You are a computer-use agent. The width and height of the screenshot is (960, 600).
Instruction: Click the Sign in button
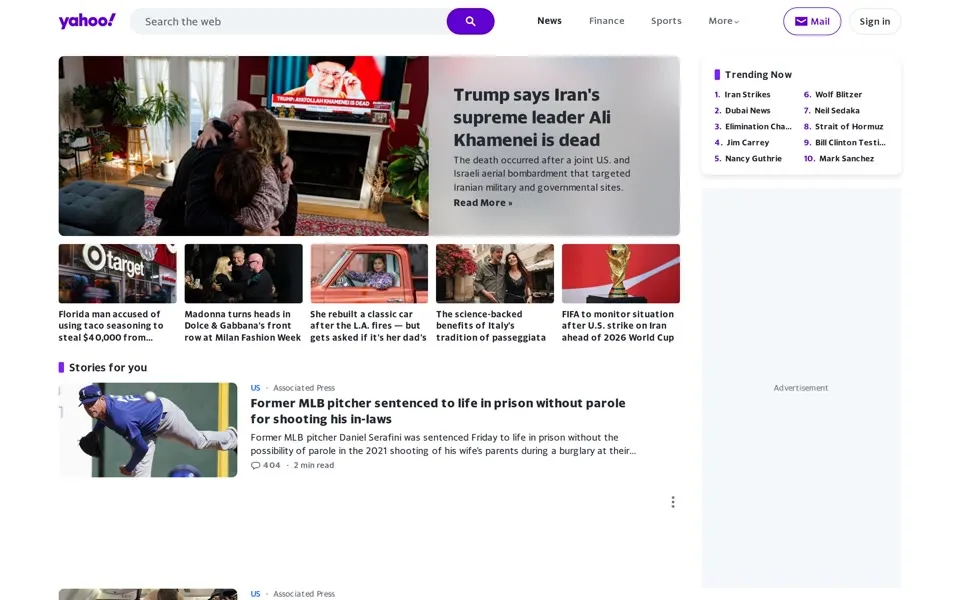click(875, 21)
